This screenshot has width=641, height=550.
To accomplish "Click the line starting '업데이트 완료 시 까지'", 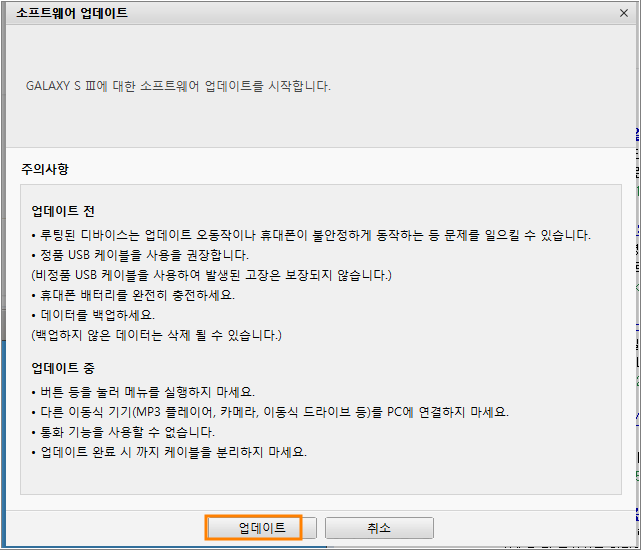I will coord(169,452).
